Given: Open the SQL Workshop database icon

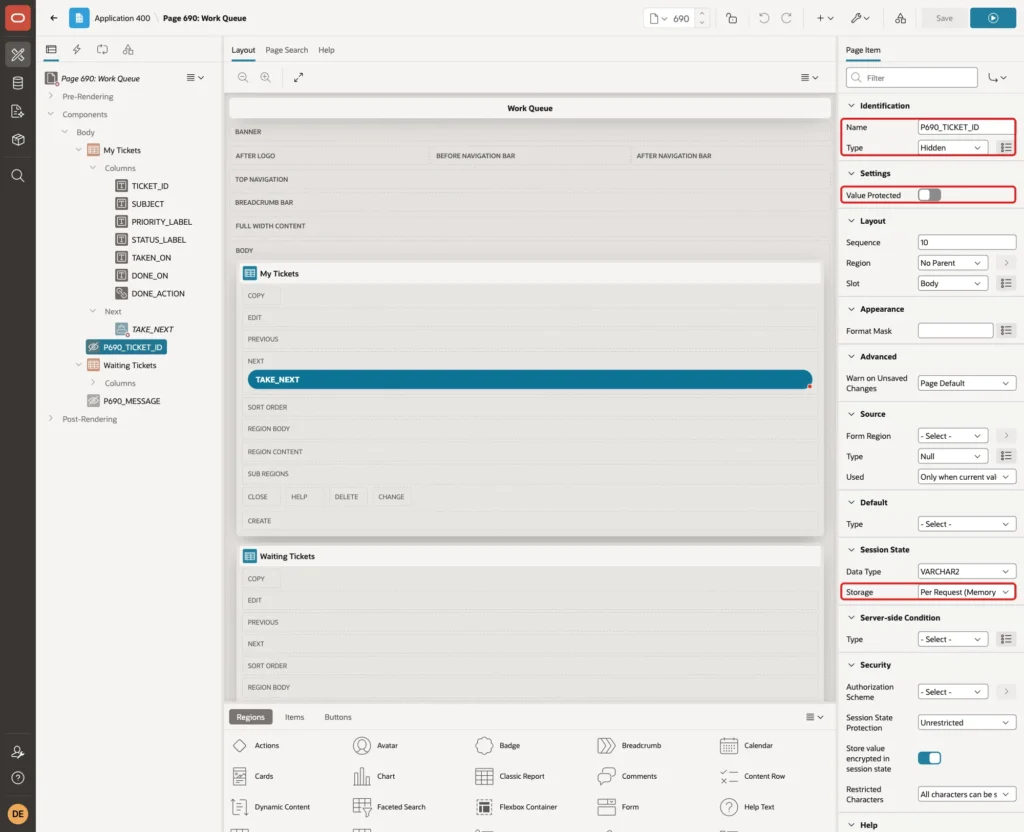Looking at the screenshot, I should pyautogui.click(x=18, y=83).
